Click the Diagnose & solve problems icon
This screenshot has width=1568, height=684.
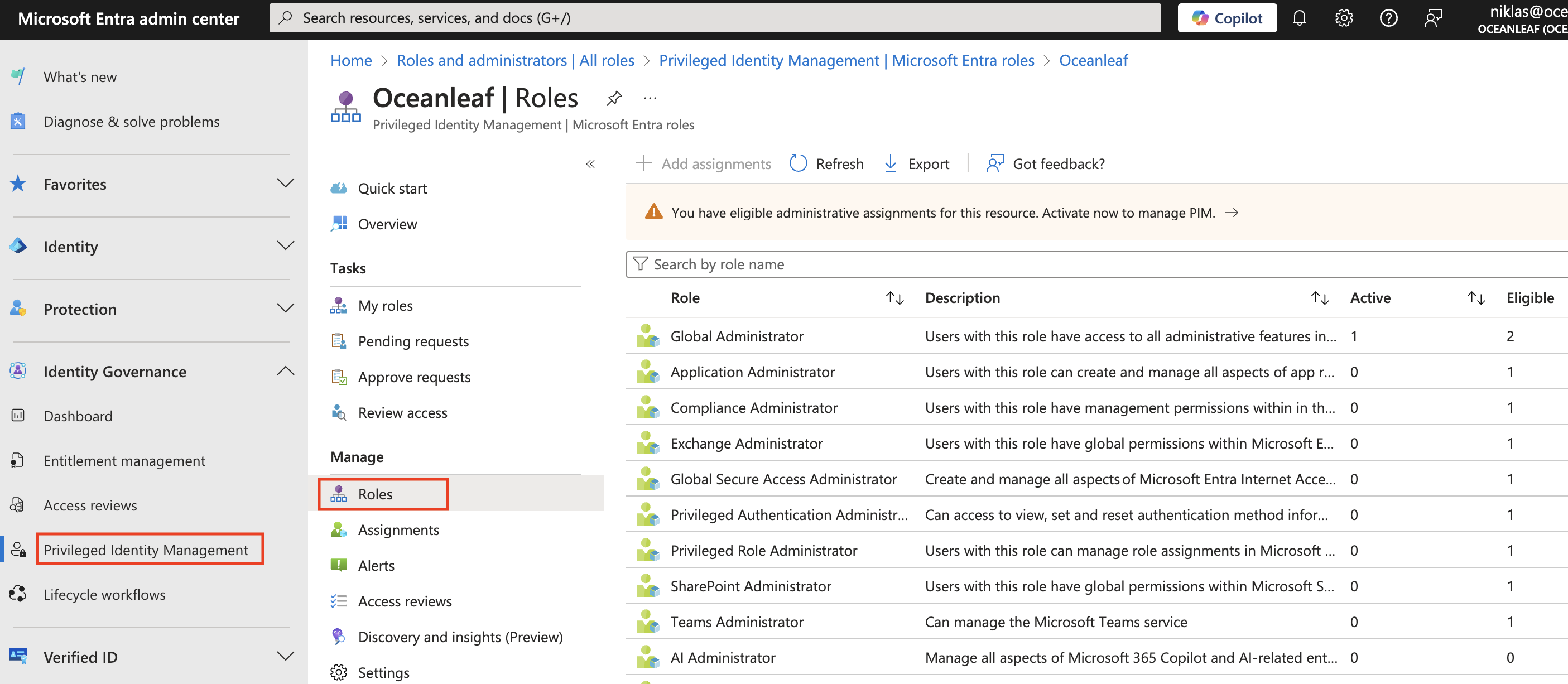[18, 121]
